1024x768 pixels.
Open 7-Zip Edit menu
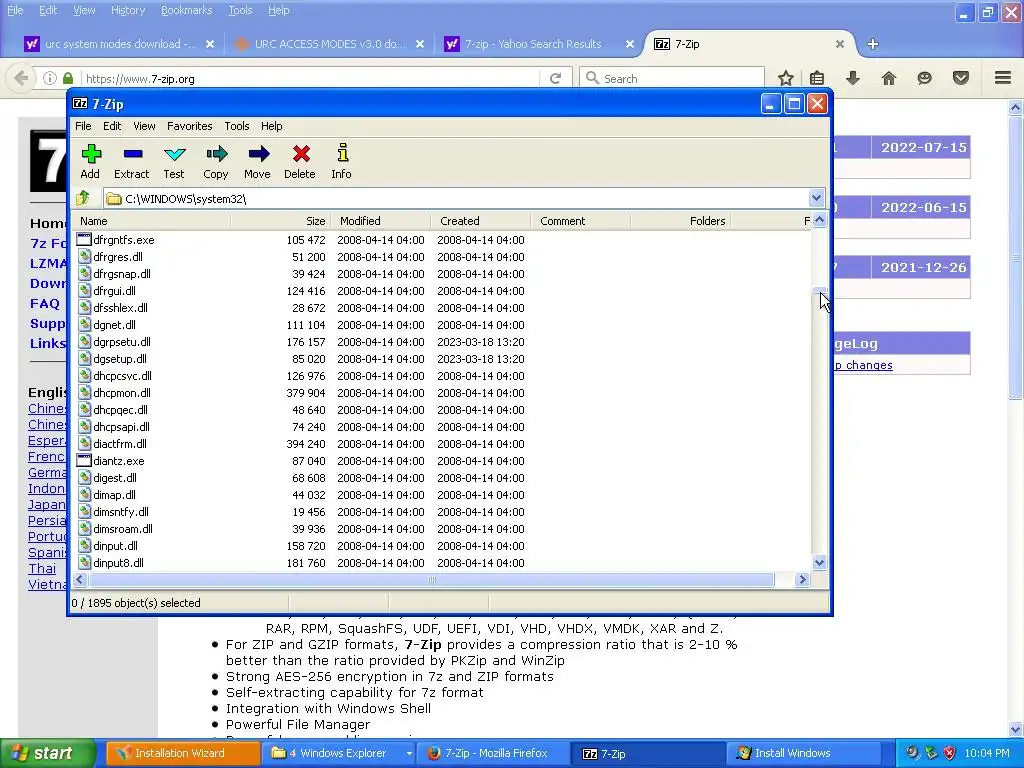tap(112, 126)
